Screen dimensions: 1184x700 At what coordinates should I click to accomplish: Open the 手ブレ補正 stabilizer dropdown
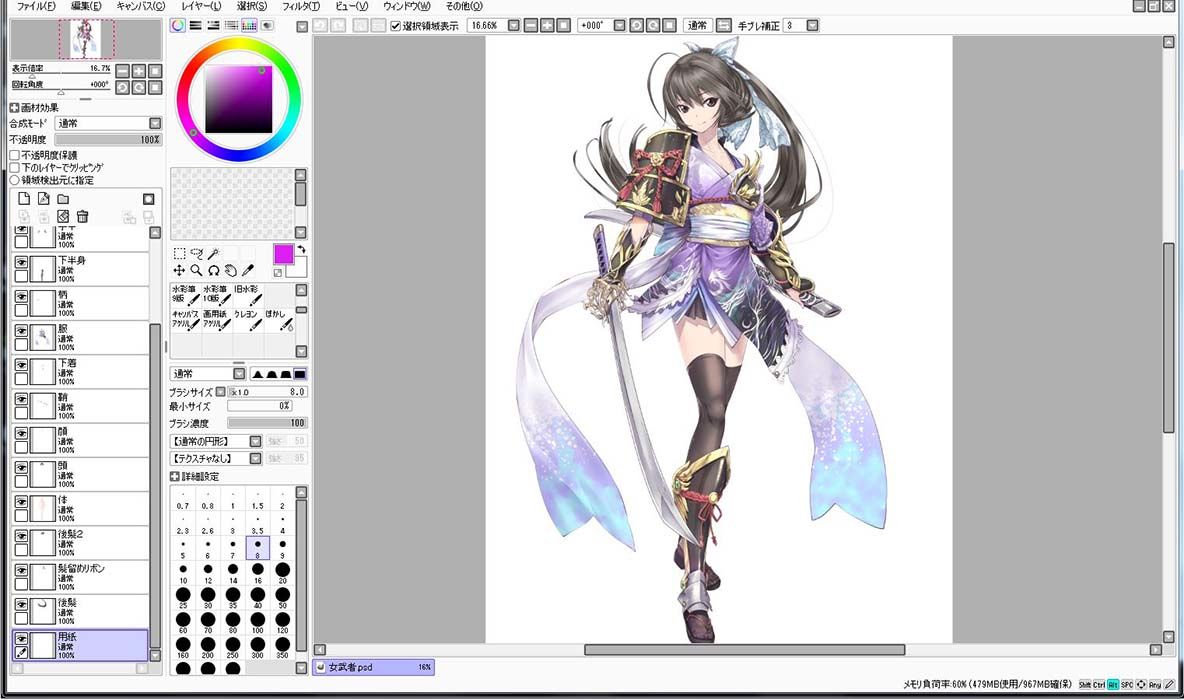tap(812, 26)
